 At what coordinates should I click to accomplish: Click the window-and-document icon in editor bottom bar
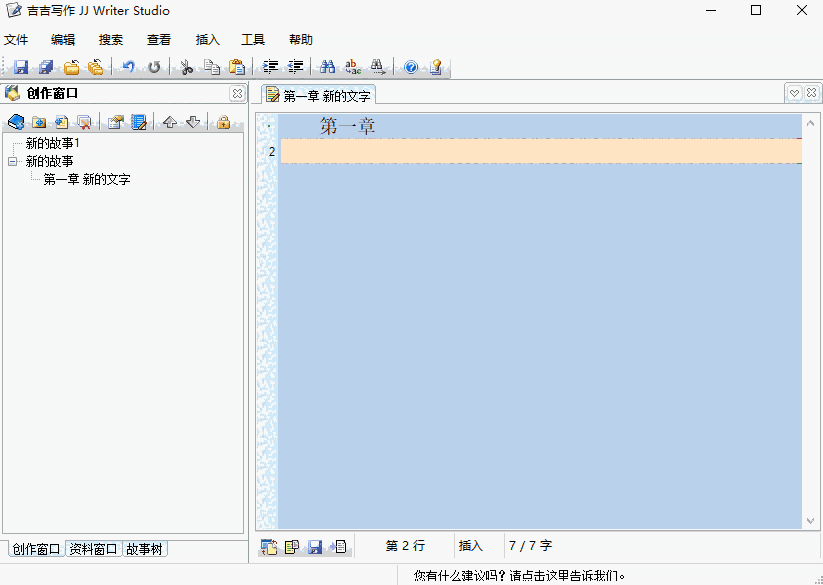pyautogui.click(x=269, y=547)
